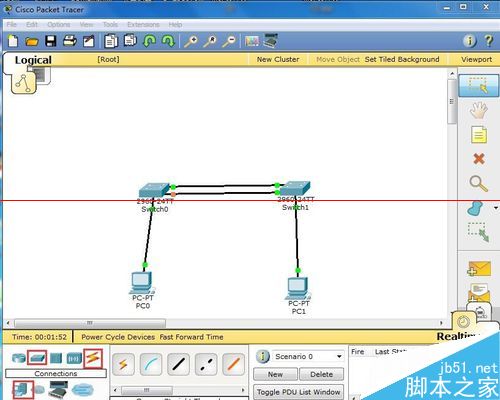The image size is (500, 400).
Task: Create a new network file
Action: (x=13, y=41)
